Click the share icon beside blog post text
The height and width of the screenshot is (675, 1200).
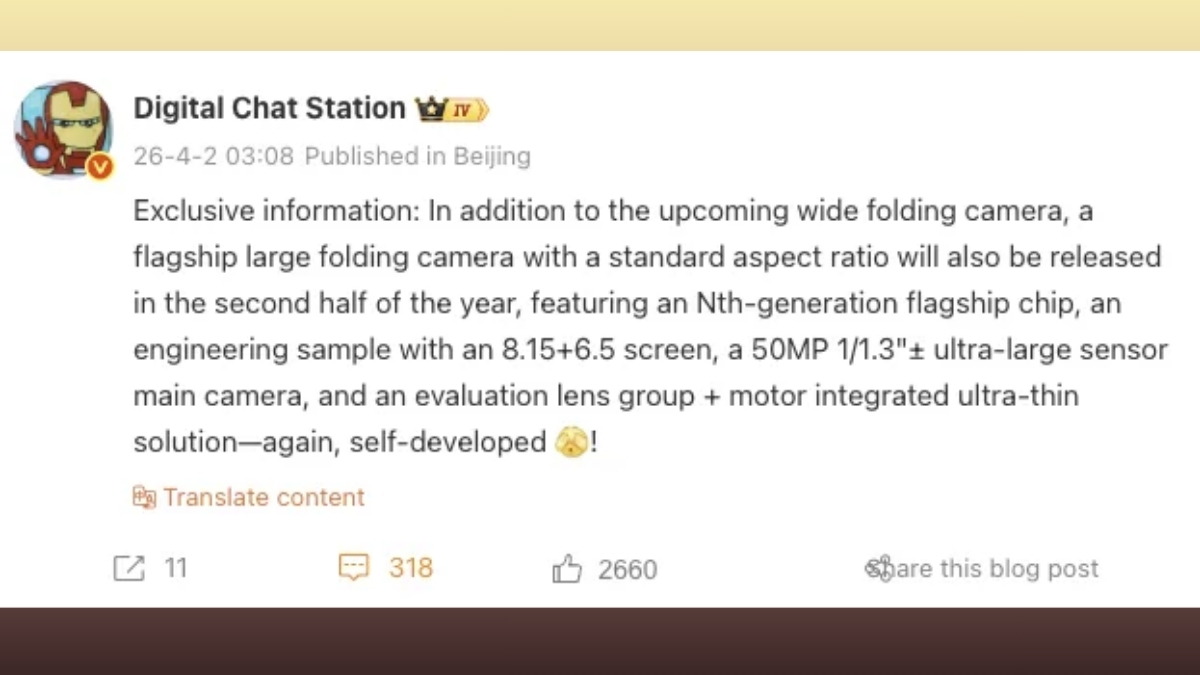pyautogui.click(x=877, y=568)
